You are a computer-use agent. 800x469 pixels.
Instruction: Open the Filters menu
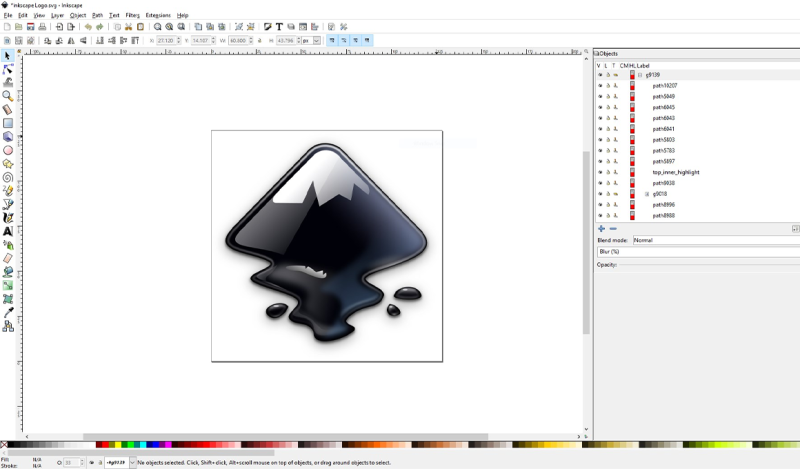[132, 15]
